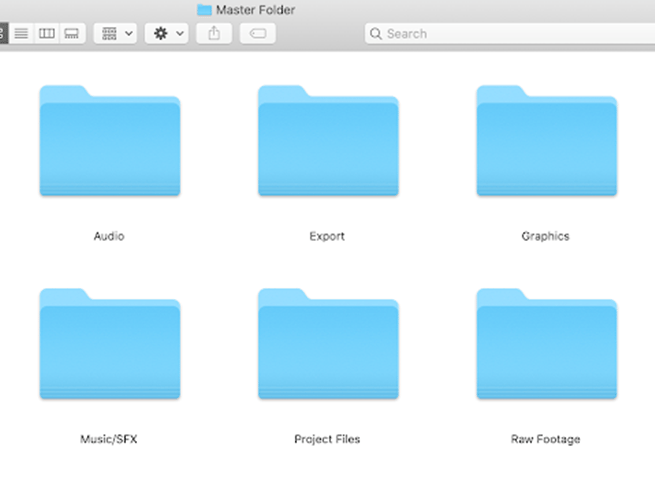Select the Audio folder icon
This screenshot has width=655, height=492.
[110, 141]
